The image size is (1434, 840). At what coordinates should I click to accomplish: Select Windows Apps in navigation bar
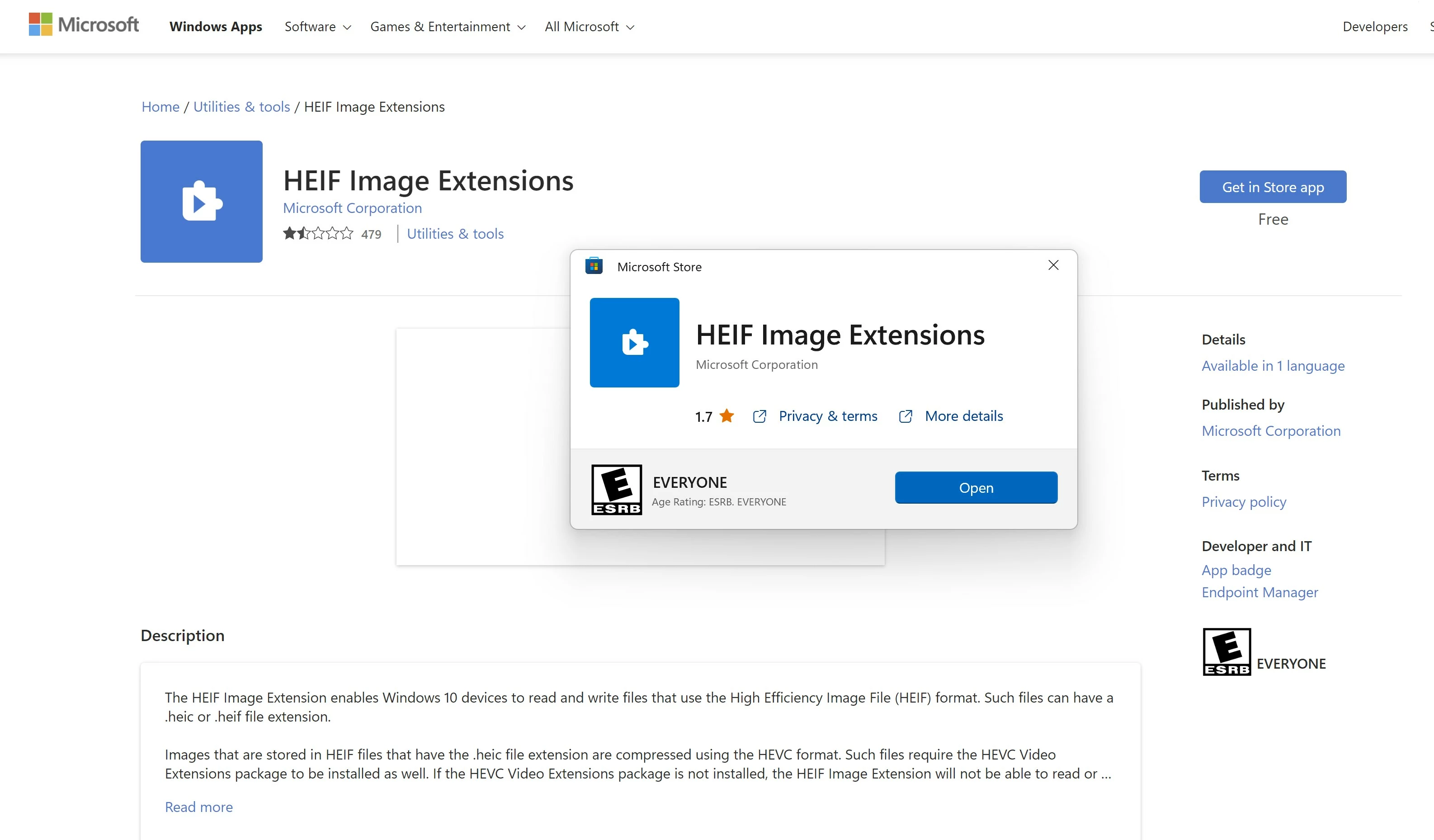click(216, 27)
